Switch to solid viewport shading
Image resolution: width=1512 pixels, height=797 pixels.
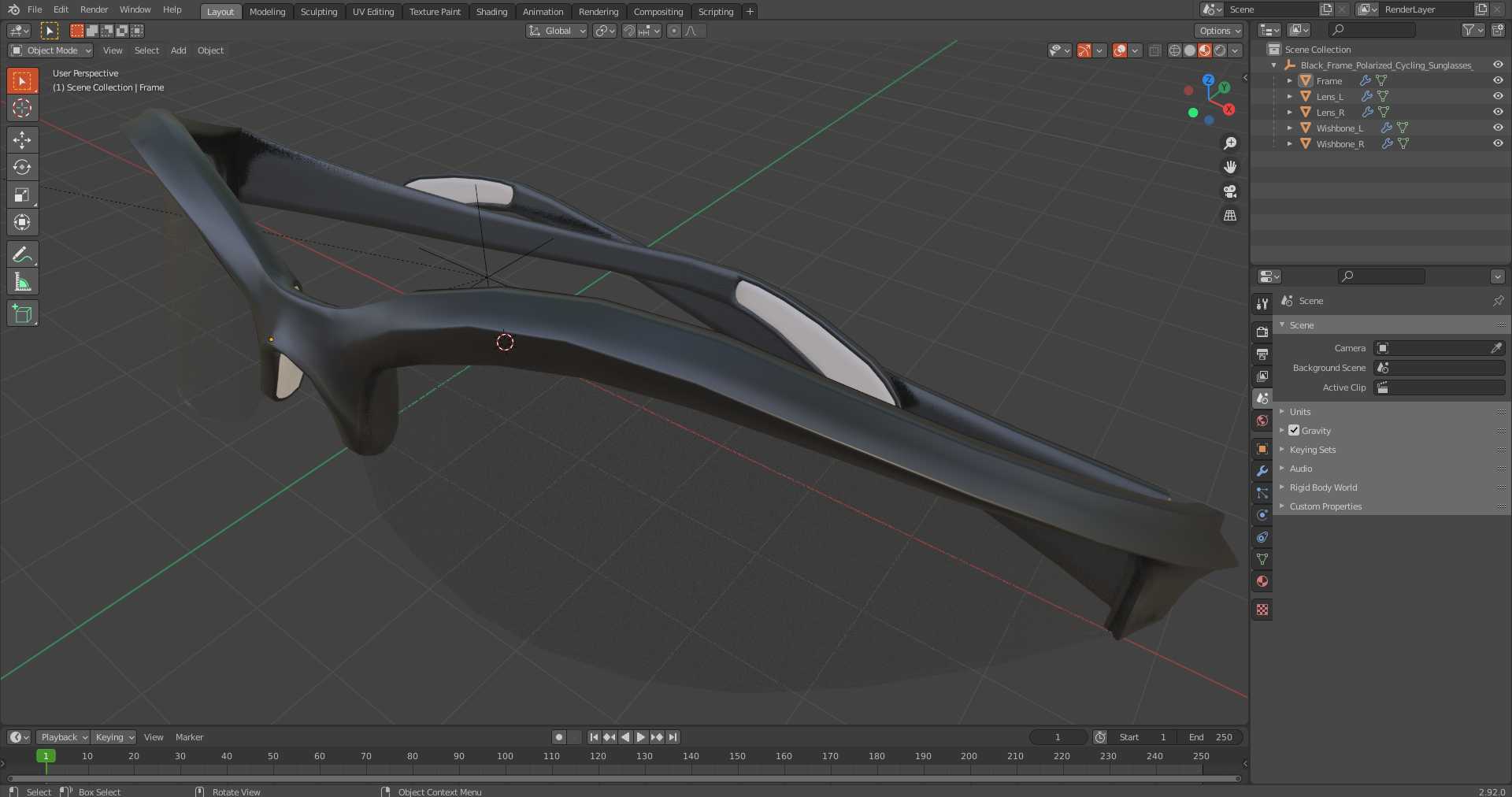click(x=1189, y=50)
